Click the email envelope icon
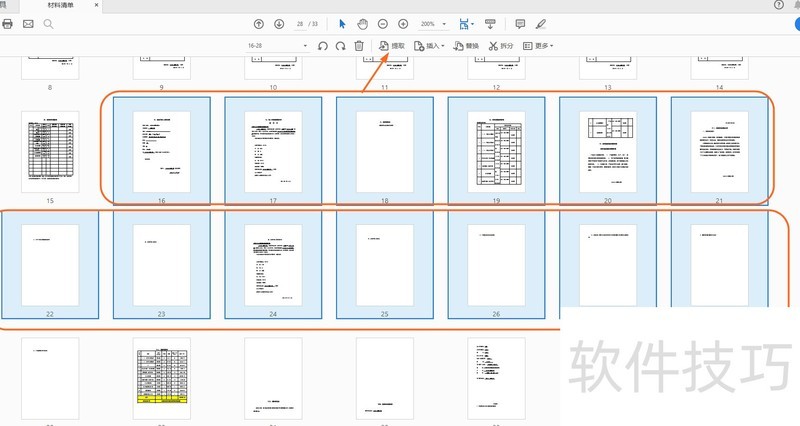 tap(28, 23)
